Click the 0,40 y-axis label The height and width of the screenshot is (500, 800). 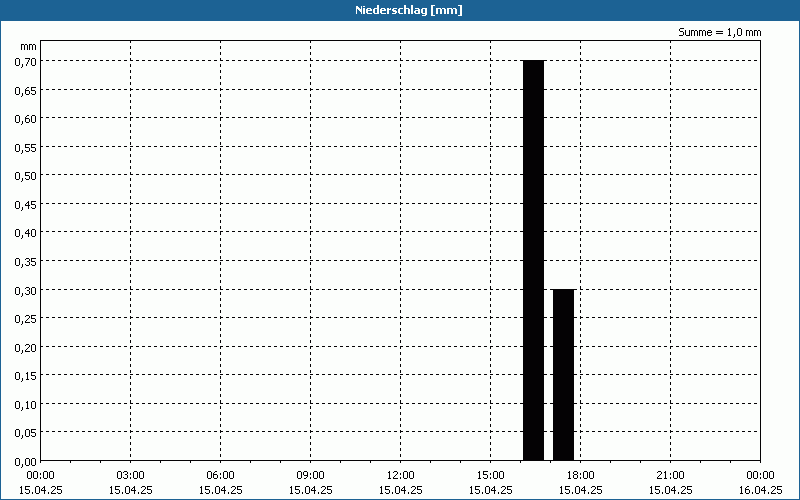(26, 233)
